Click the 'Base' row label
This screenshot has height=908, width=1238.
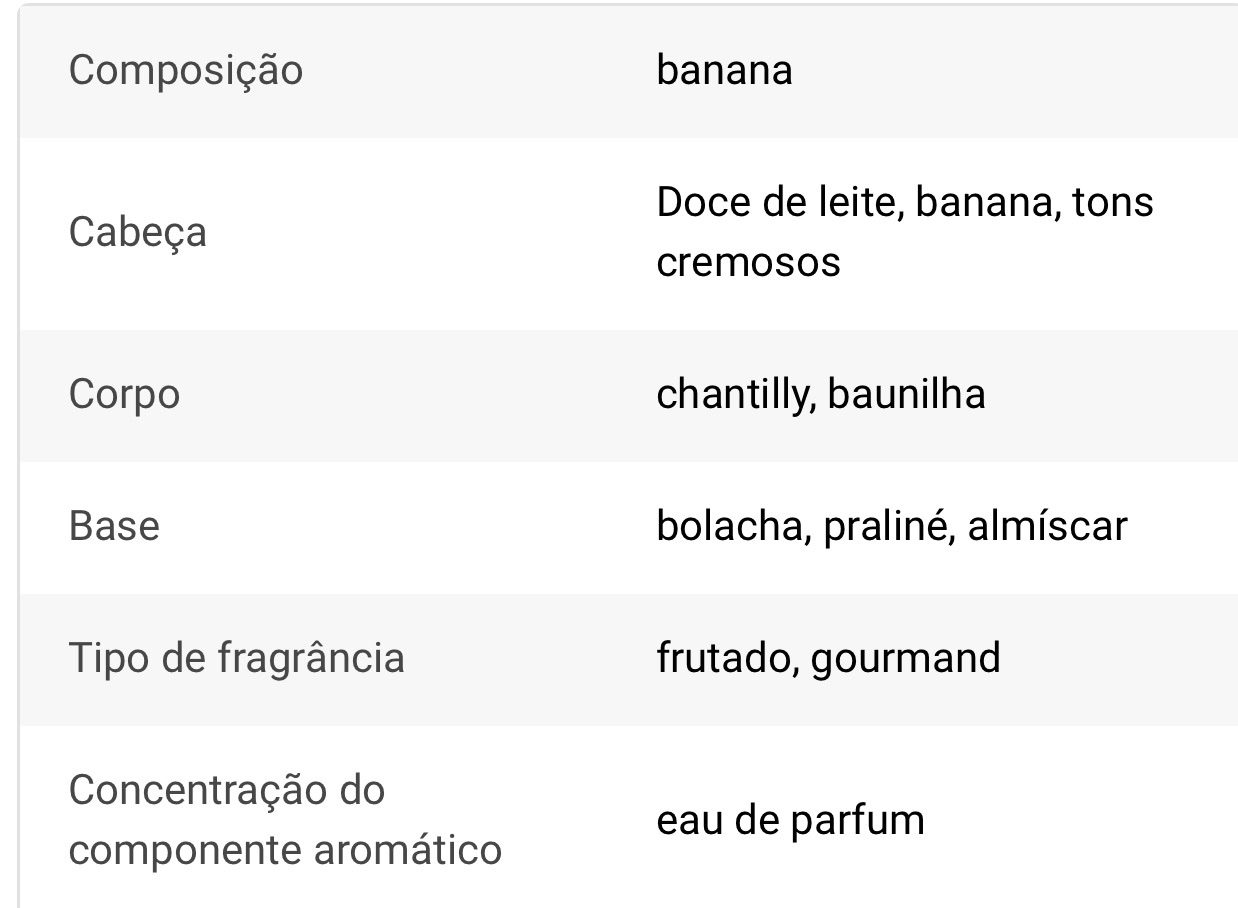tap(114, 526)
